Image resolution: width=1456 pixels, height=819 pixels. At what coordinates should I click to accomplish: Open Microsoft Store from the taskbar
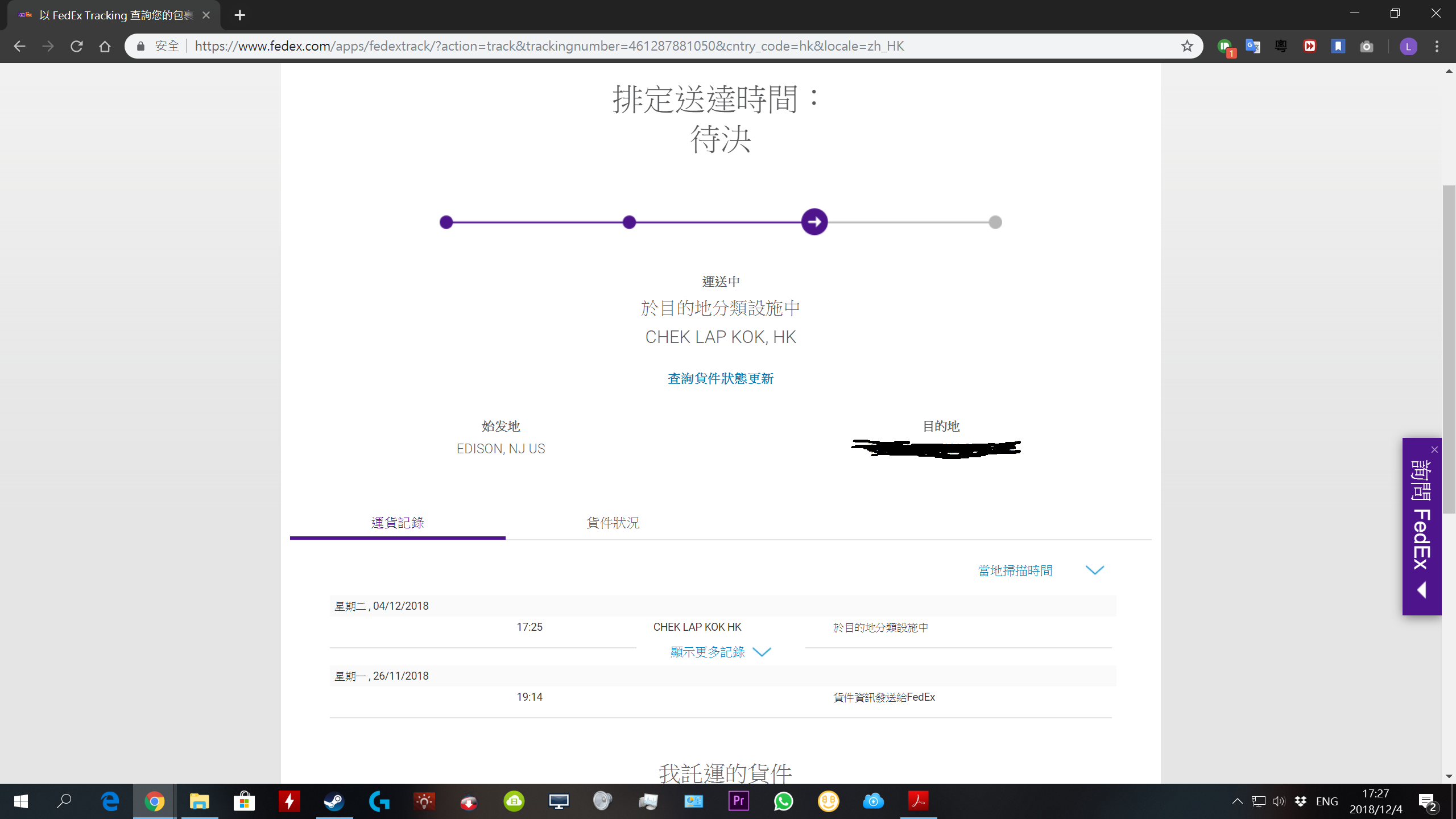(244, 801)
